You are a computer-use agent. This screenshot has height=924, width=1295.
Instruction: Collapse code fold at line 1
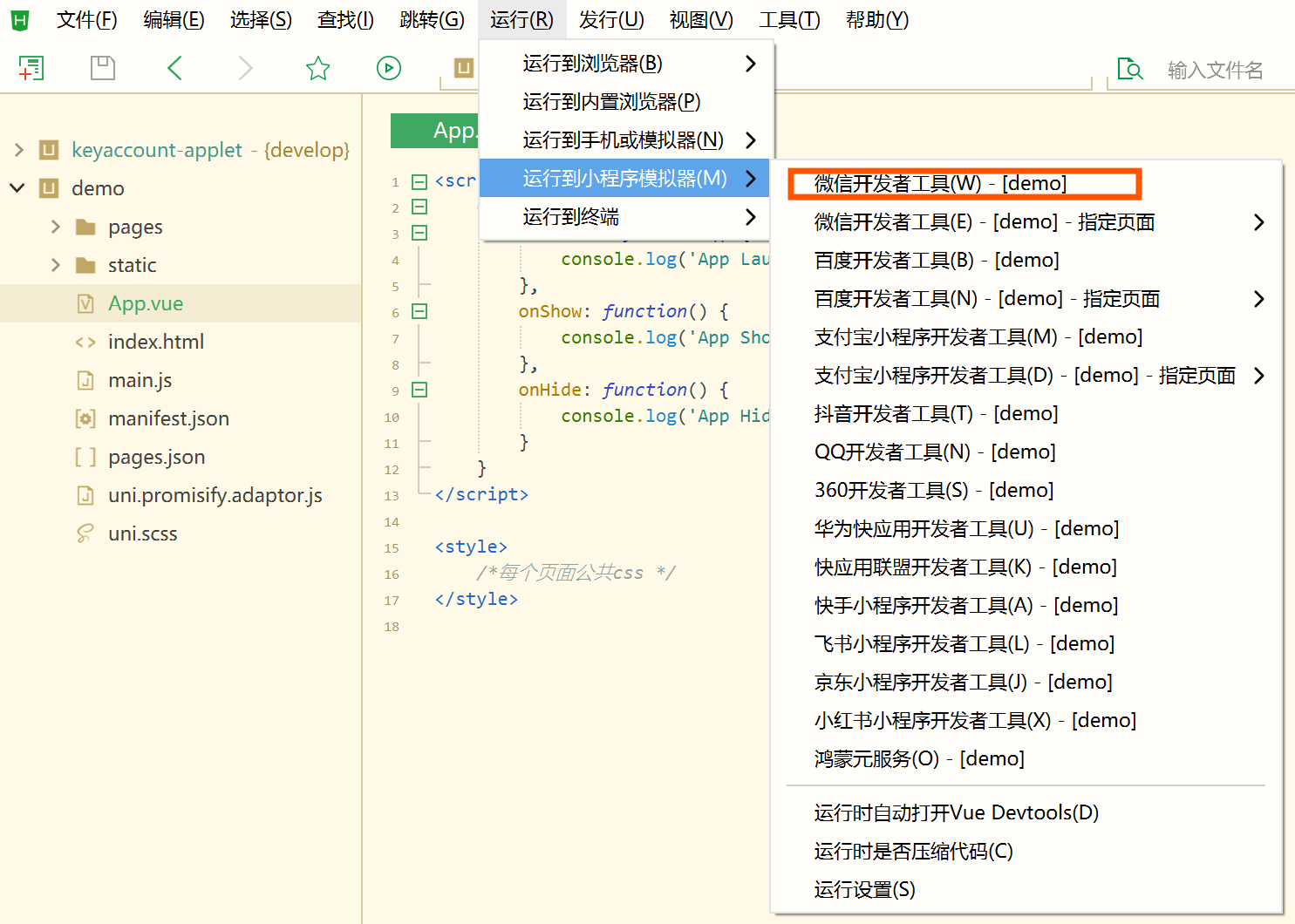tap(419, 181)
